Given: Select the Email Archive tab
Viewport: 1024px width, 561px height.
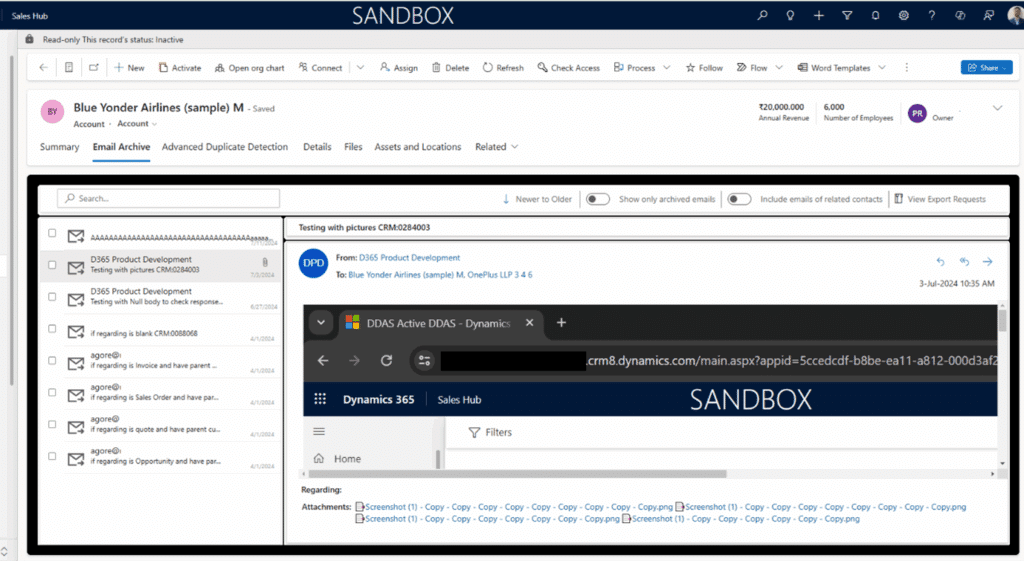Looking at the screenshot, I should 121,147.
